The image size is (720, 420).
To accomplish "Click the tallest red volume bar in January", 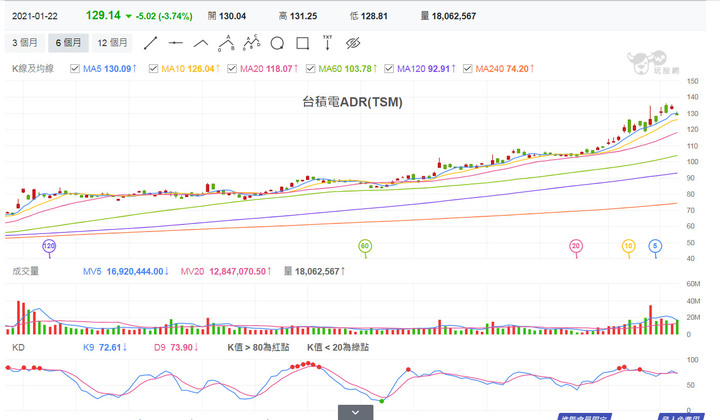I will (650, 319).
